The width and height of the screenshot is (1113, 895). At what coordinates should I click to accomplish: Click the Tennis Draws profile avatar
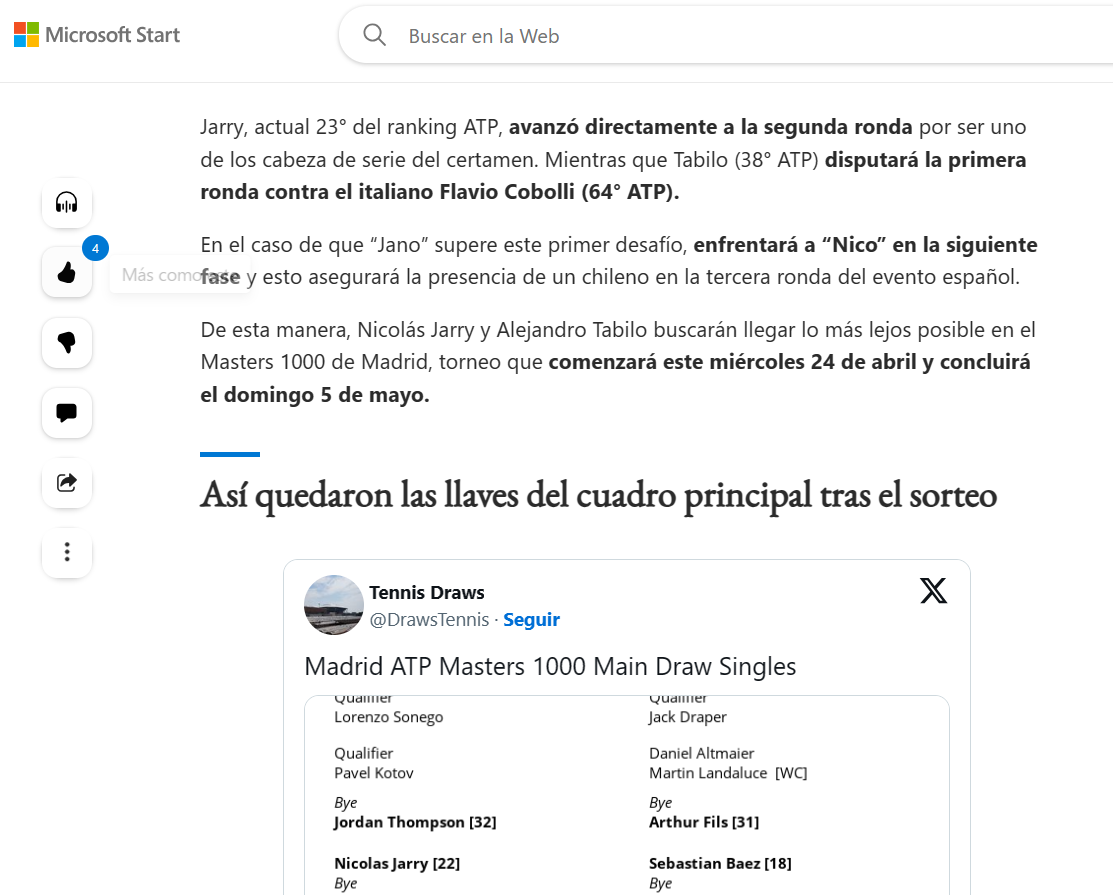point(334,605)
